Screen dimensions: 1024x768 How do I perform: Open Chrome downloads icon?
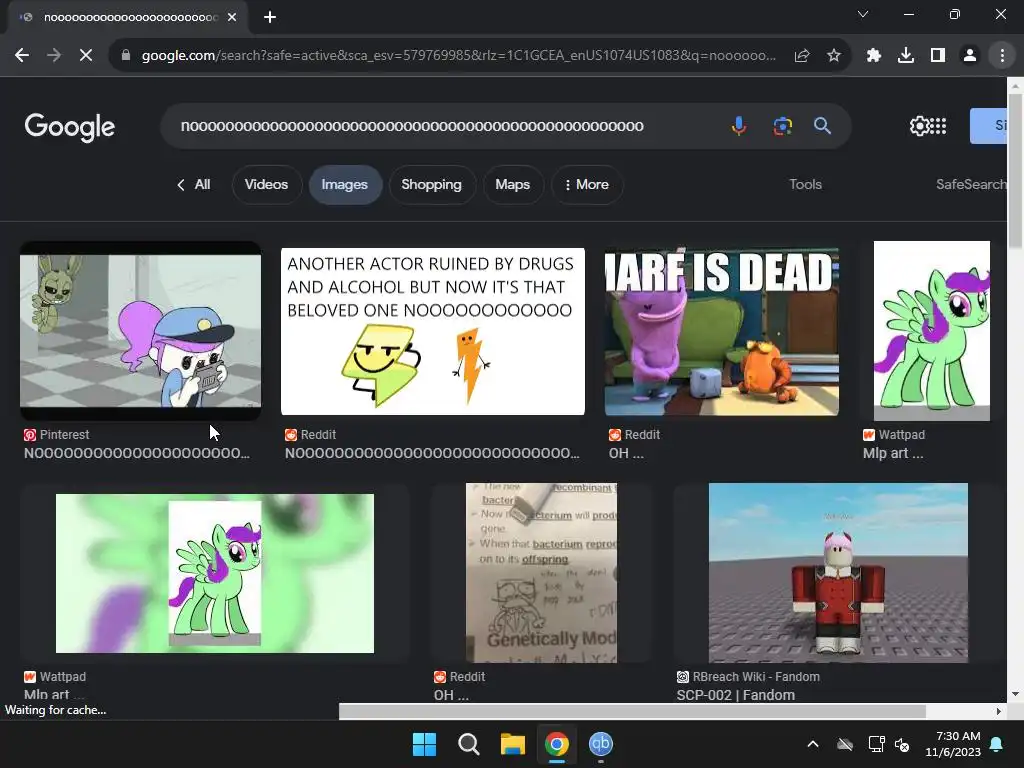[906, 56]
